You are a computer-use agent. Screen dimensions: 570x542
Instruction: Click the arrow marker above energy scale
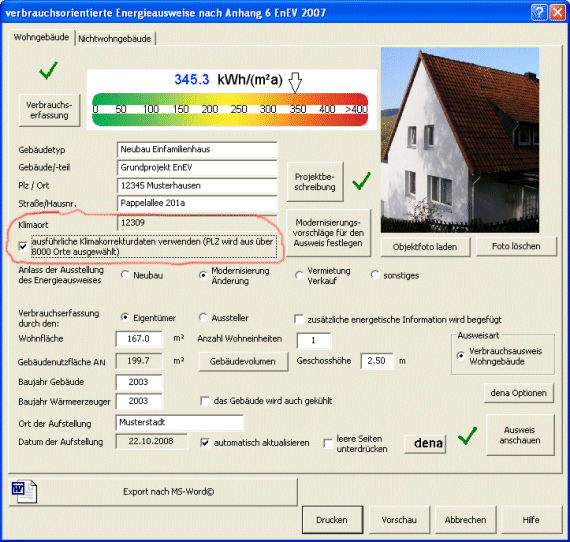(x=295, y=82)
